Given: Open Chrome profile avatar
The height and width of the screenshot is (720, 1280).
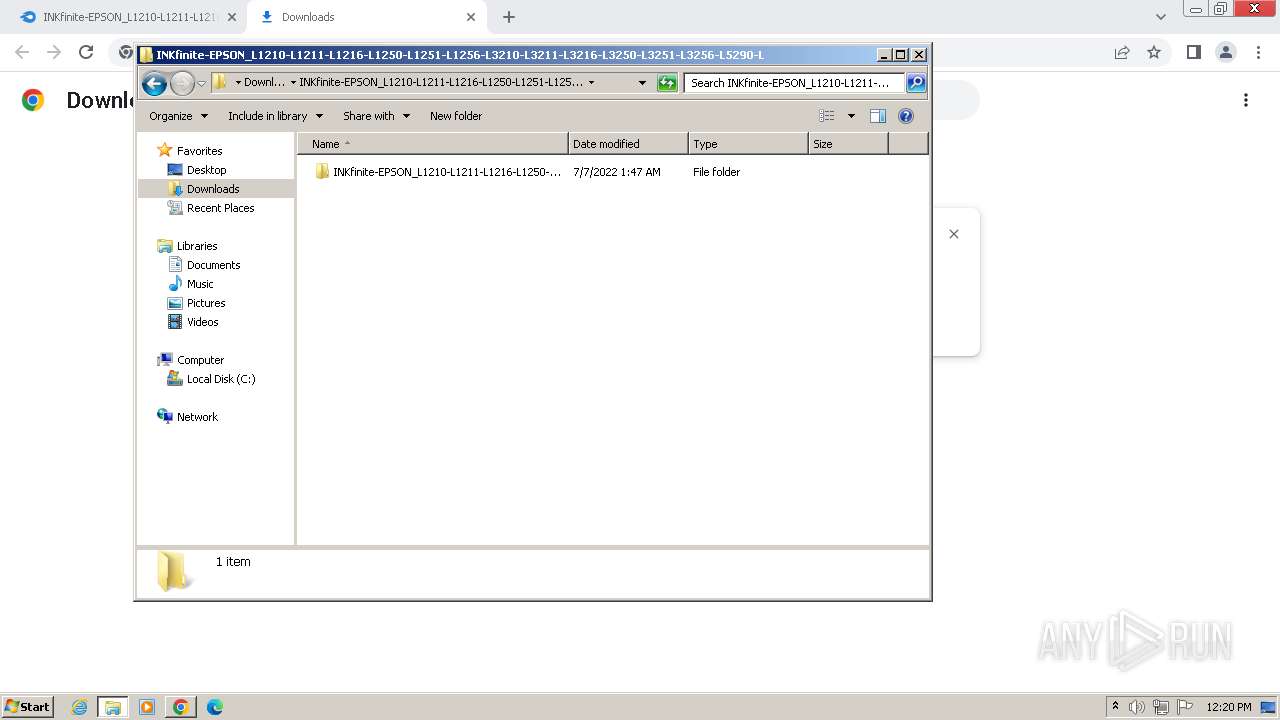Looking at the screenshot, I should pos(1225,52).
